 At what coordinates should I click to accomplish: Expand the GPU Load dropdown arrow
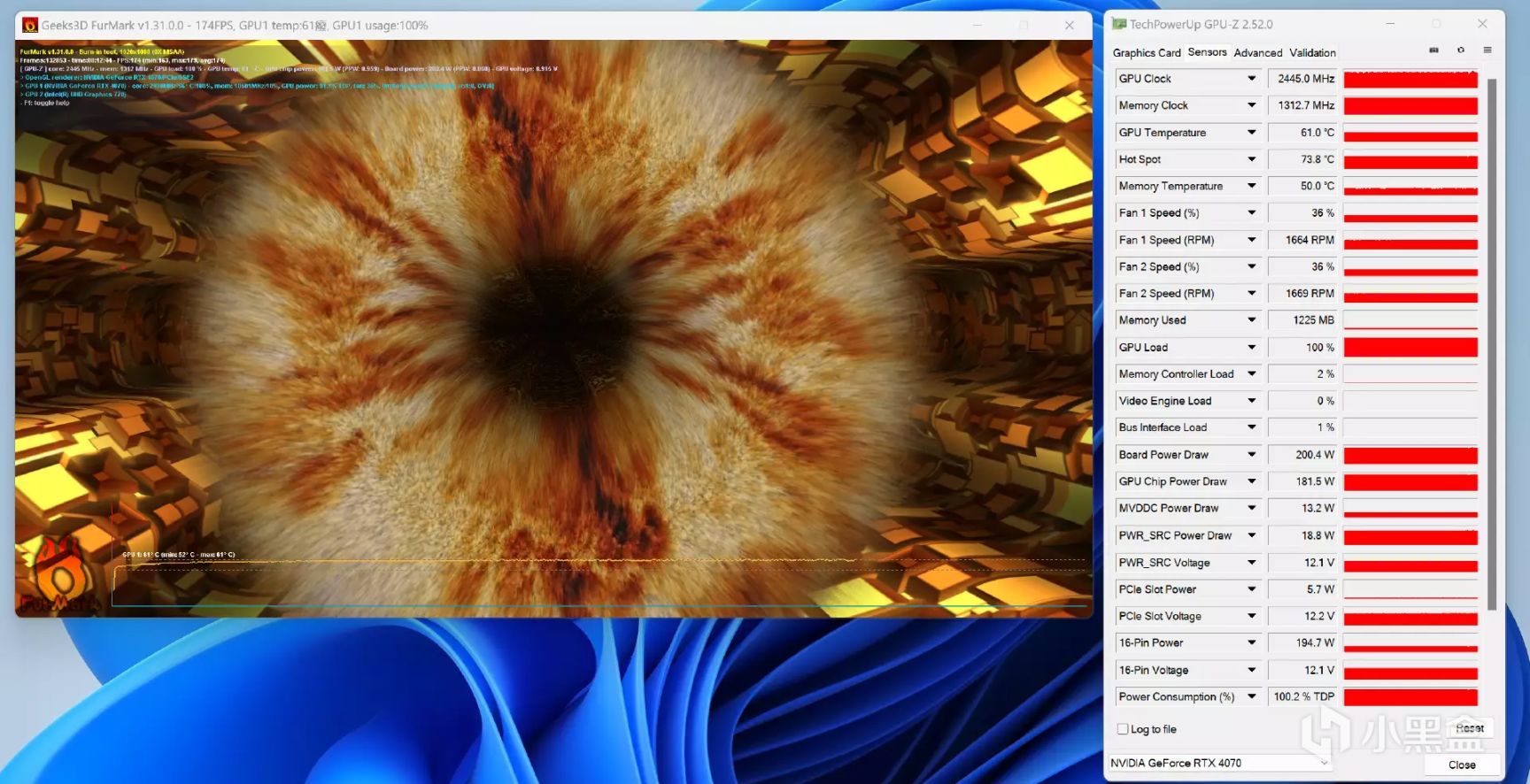coord(1252,348)
